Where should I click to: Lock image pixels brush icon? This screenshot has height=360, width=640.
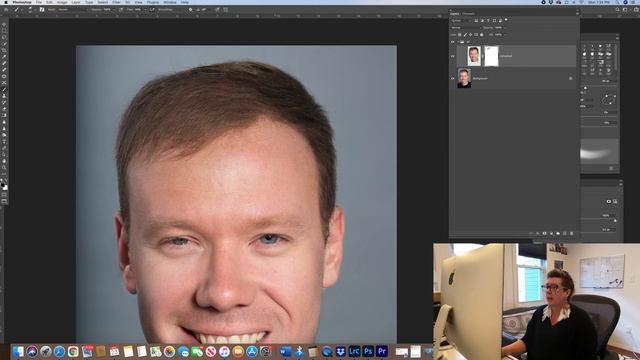click(465, 35)
